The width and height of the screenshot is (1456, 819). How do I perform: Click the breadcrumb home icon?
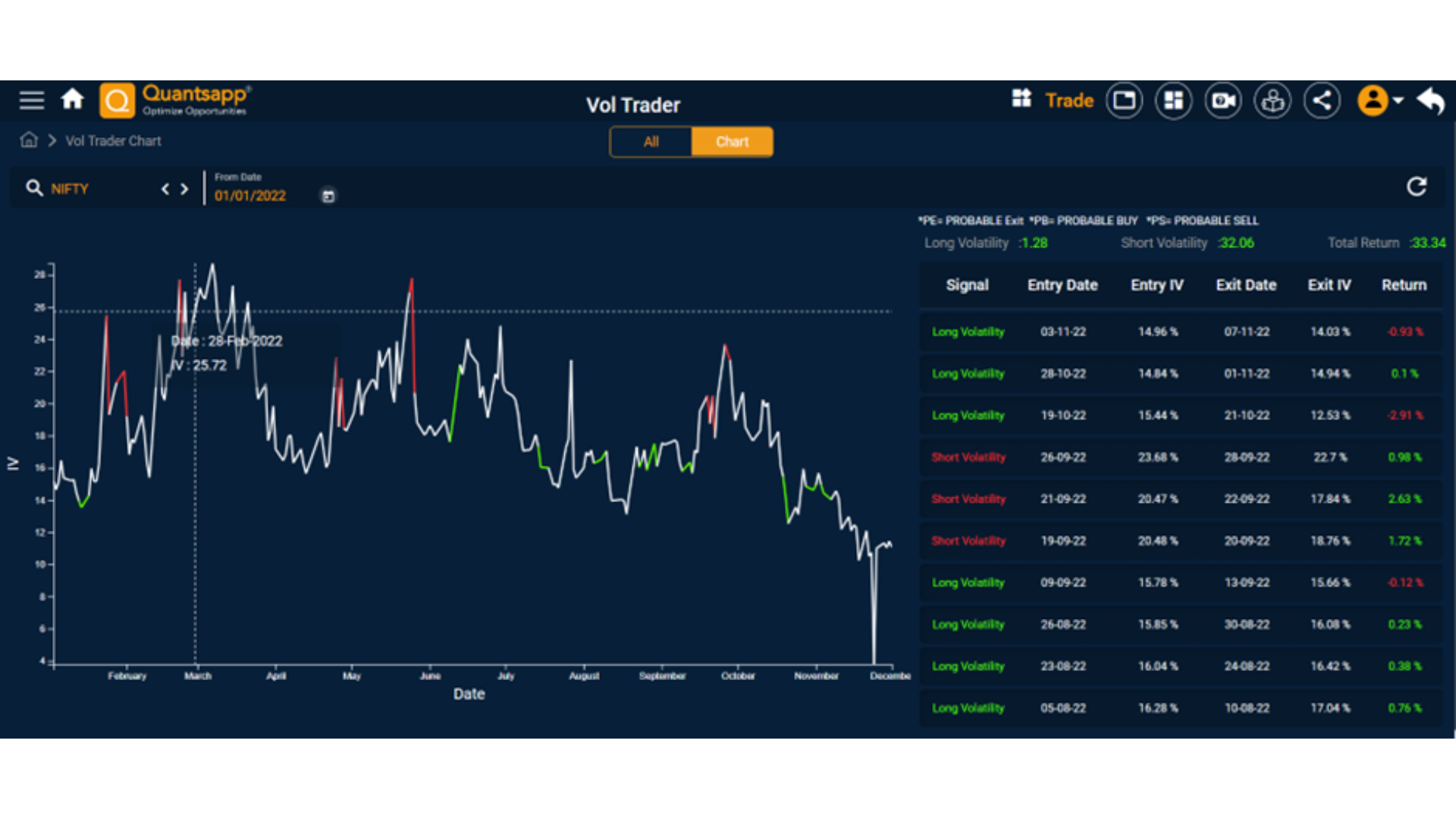(x=29, y=140)
